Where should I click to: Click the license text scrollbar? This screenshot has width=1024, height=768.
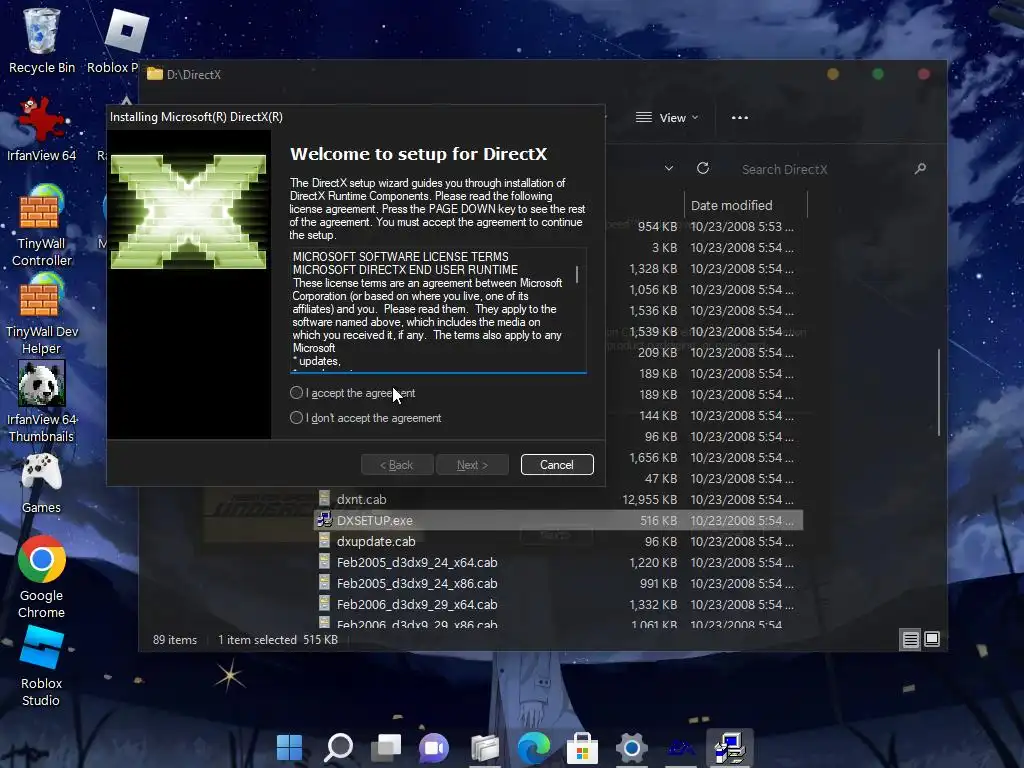(577, 274)
